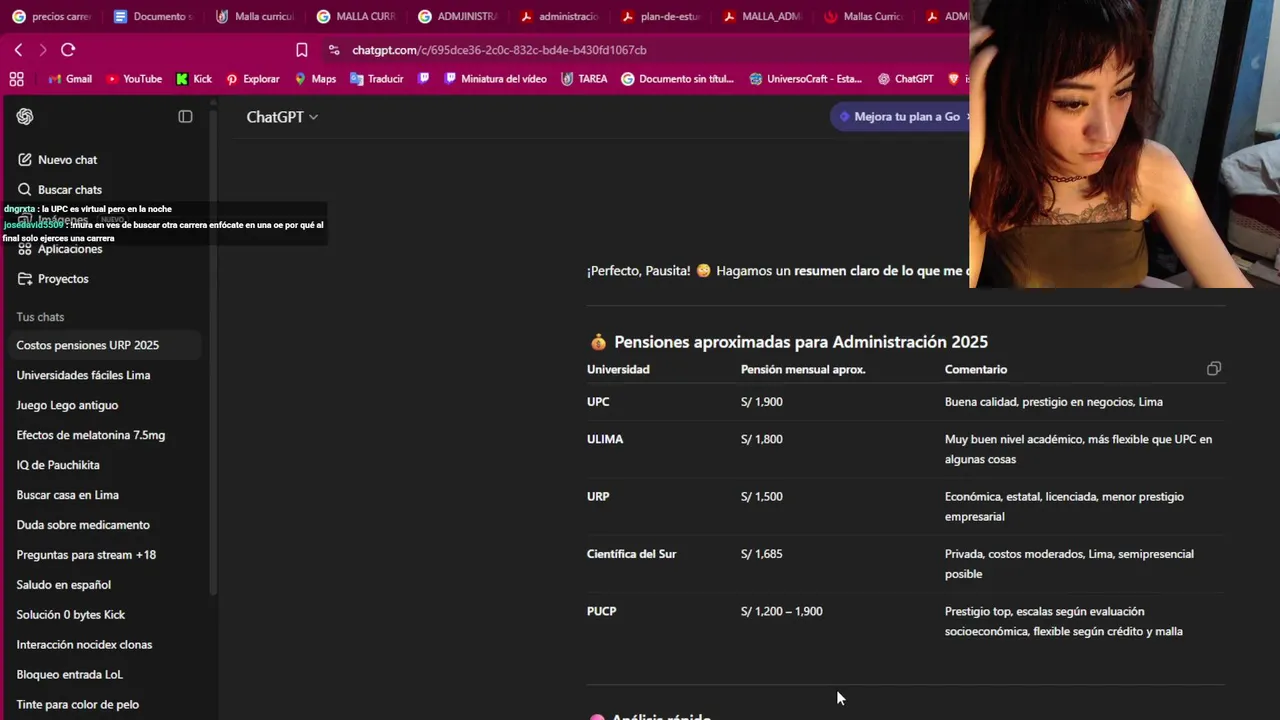Open Proyectos in the sidebar
Image resolution: width=1280 pixels, height=720 pixels.
tap(63, 279)
